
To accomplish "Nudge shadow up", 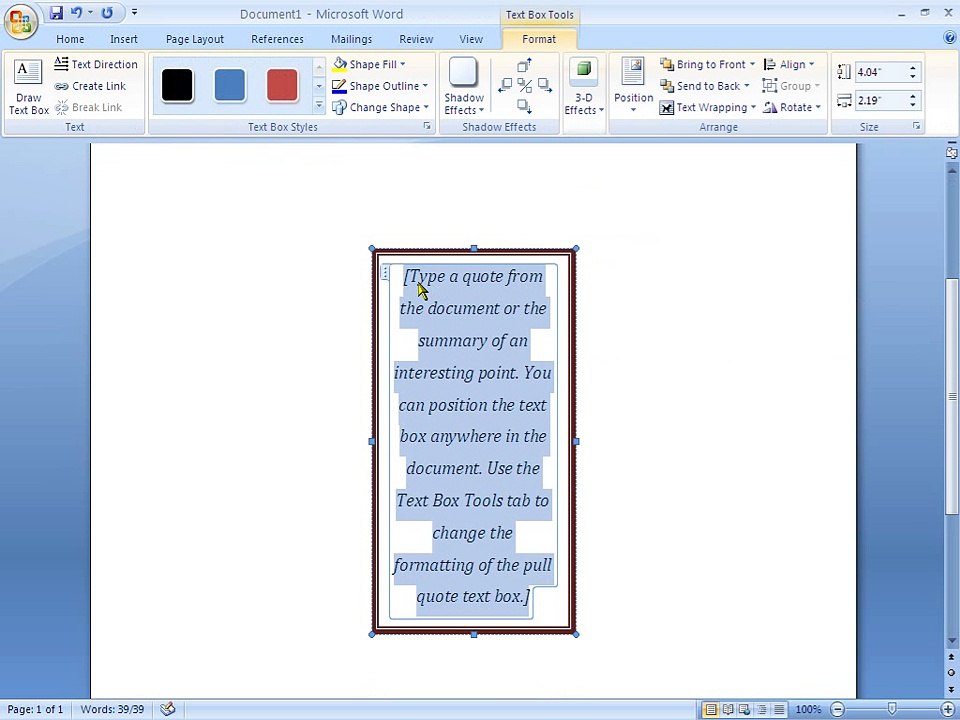I will pyautogui.click(x=525, y=65).
